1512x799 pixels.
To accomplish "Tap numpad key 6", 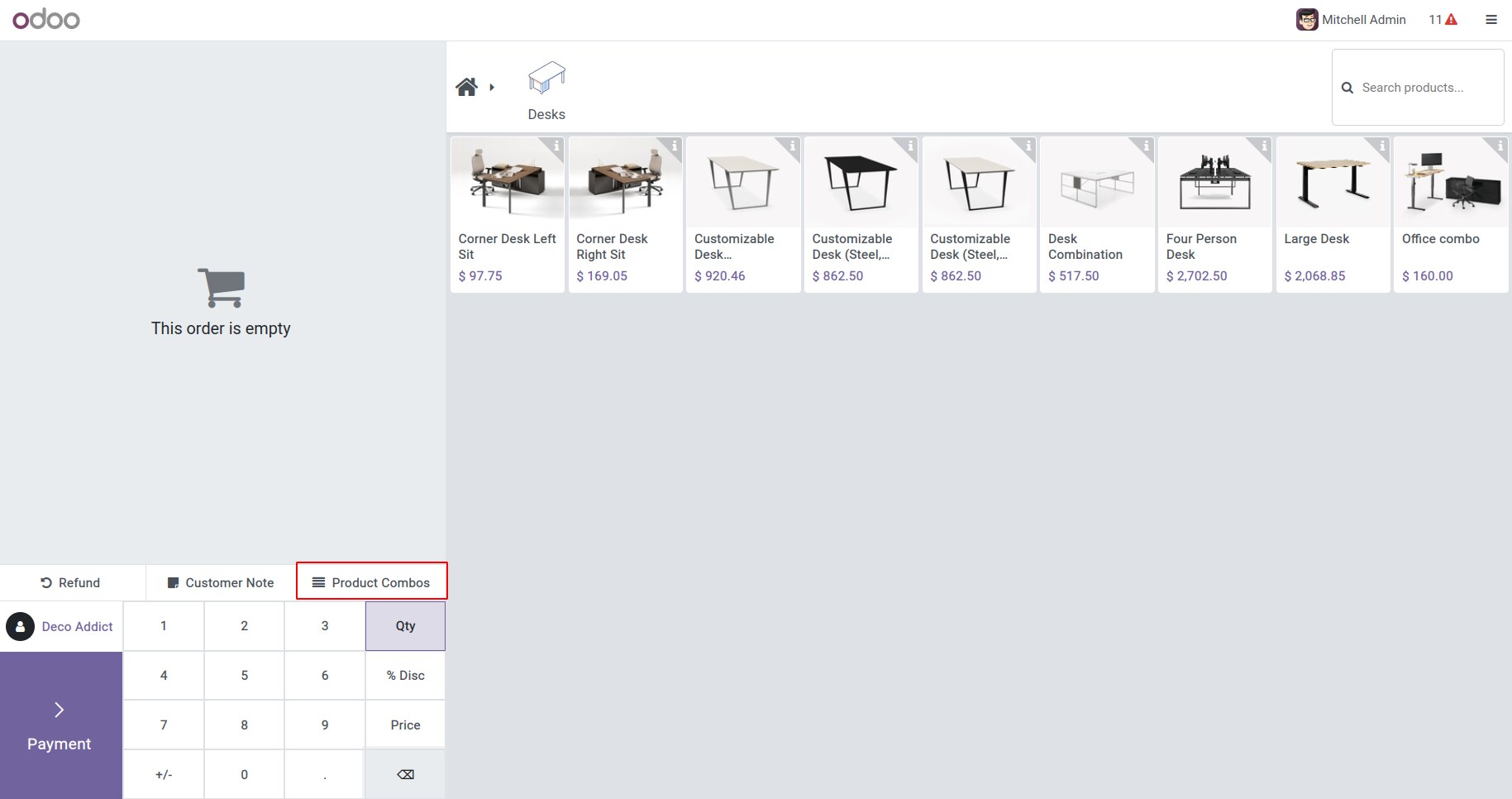I will pos(325,676).
